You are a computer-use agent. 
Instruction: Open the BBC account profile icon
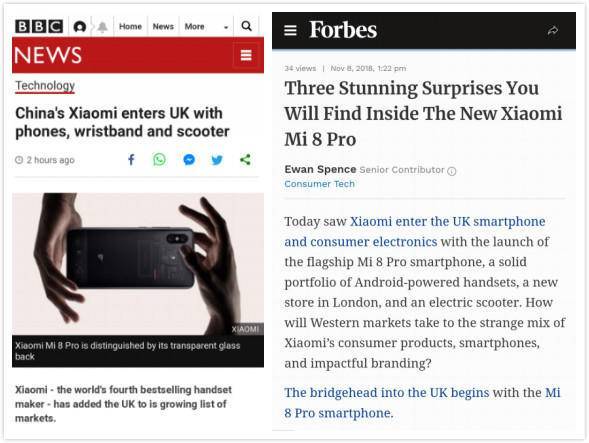(80, 27)
